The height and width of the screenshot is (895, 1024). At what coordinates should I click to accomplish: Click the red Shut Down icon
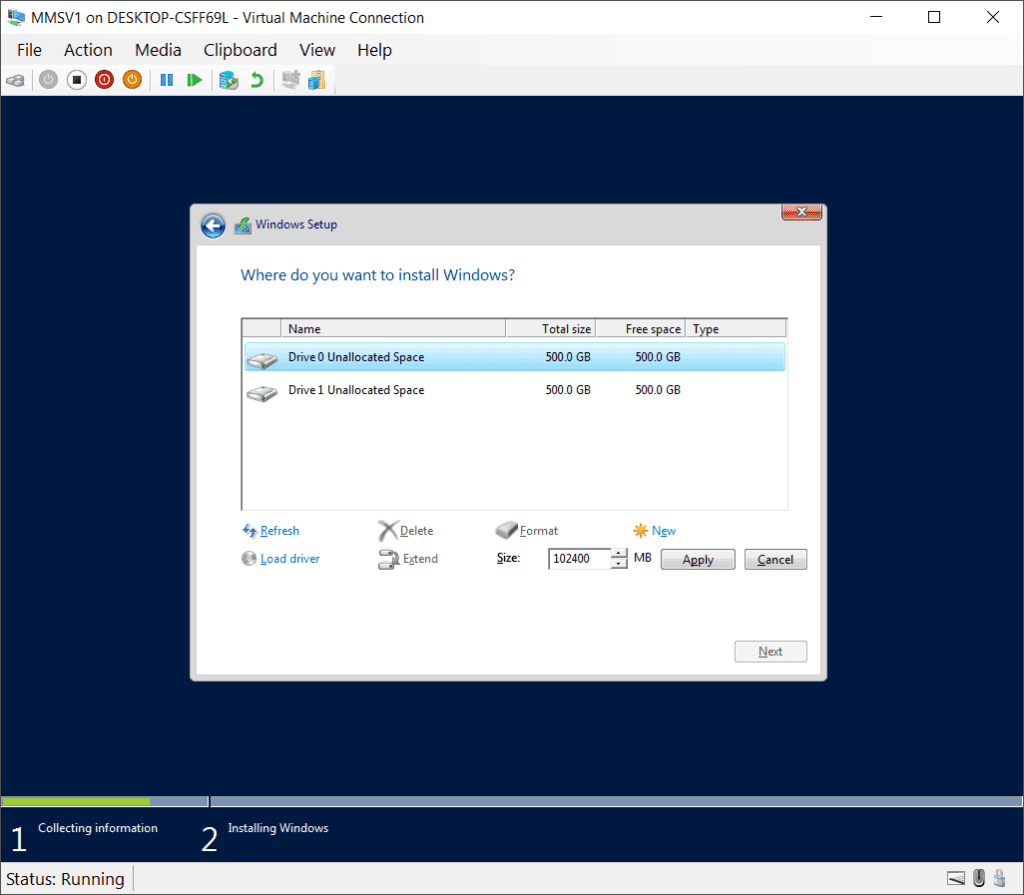[x=104, y=80]
